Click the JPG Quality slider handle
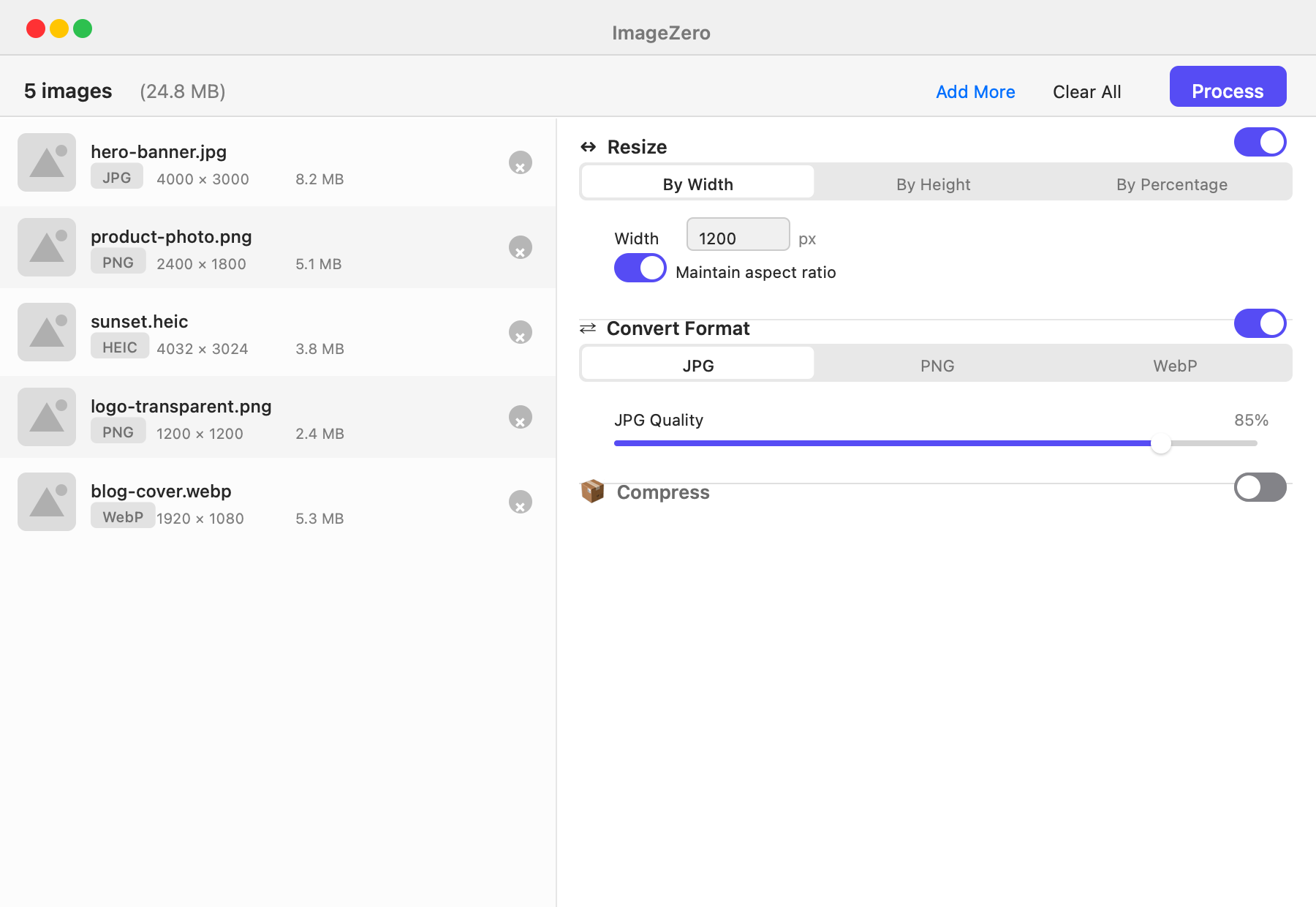The width and height of the screenshot is (1316, 907). click(x=1161, y=443)
